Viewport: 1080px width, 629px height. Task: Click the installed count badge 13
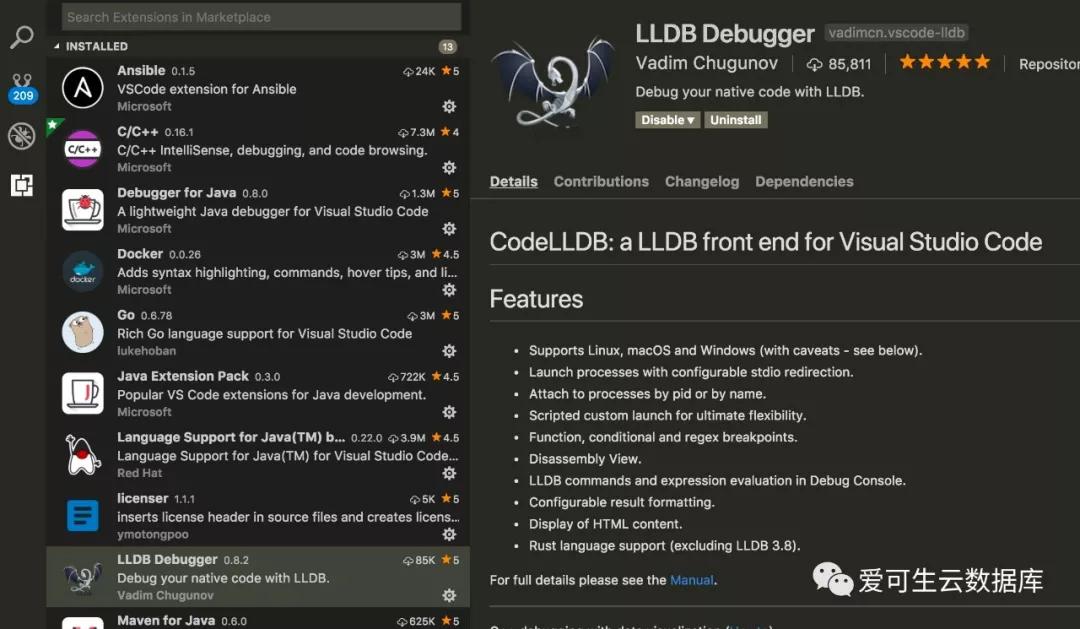448,46
